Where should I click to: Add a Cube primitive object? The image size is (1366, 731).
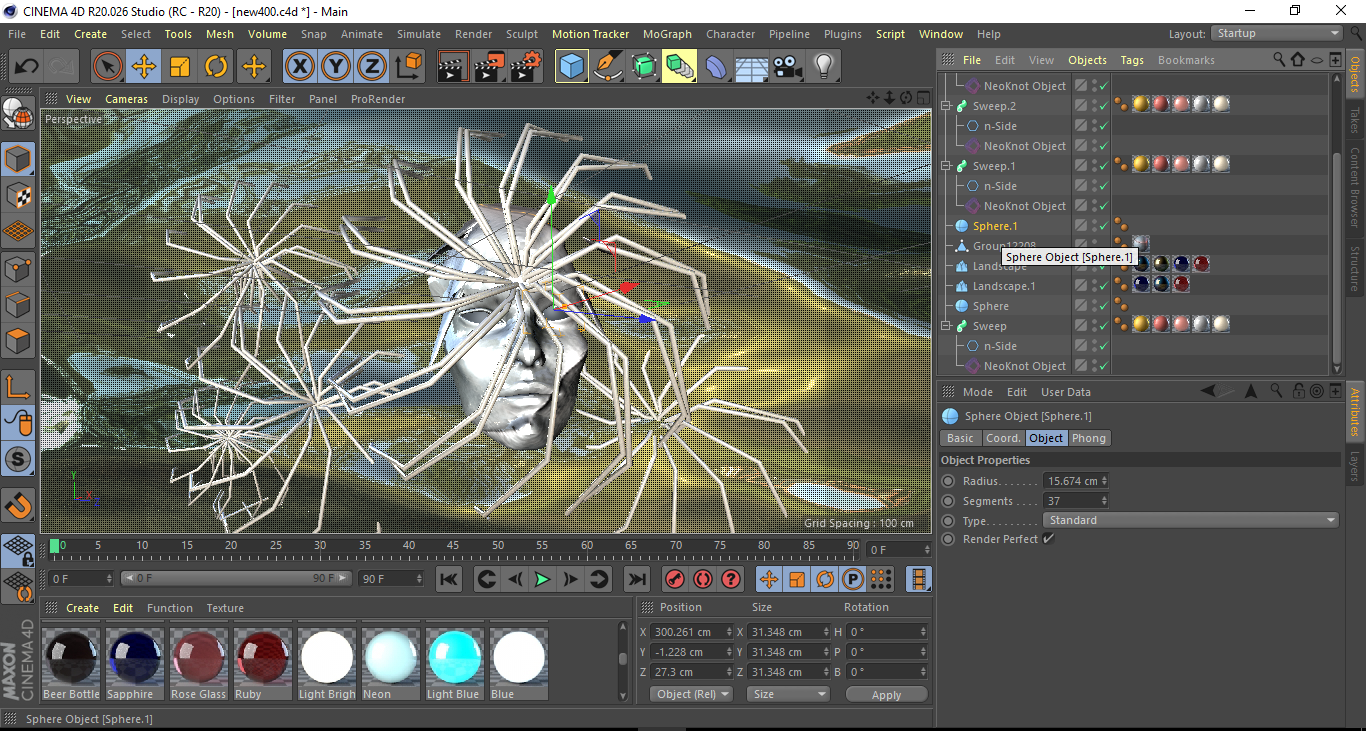pos(572,67)
